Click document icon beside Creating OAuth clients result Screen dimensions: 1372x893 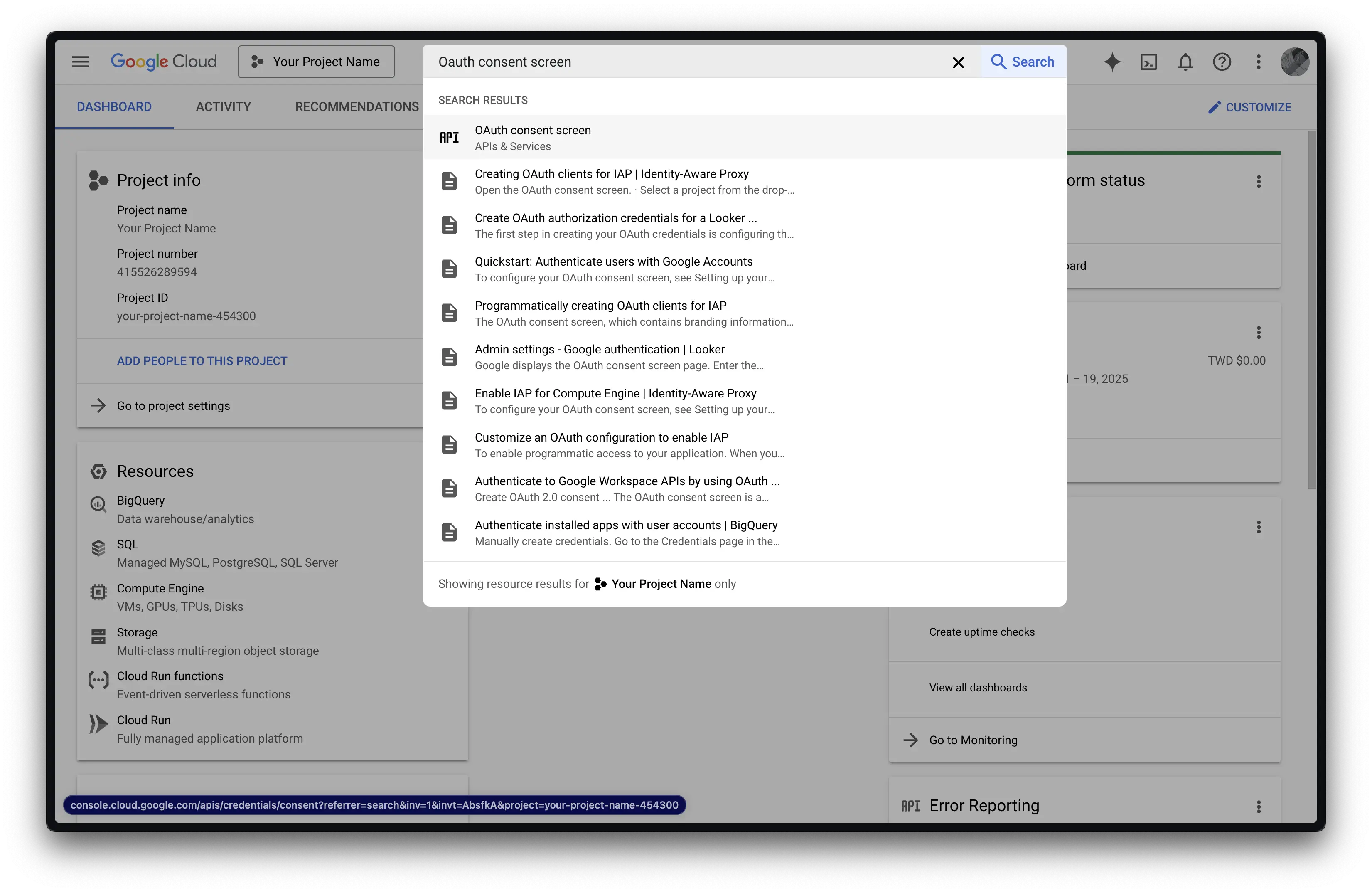[449, 181]
